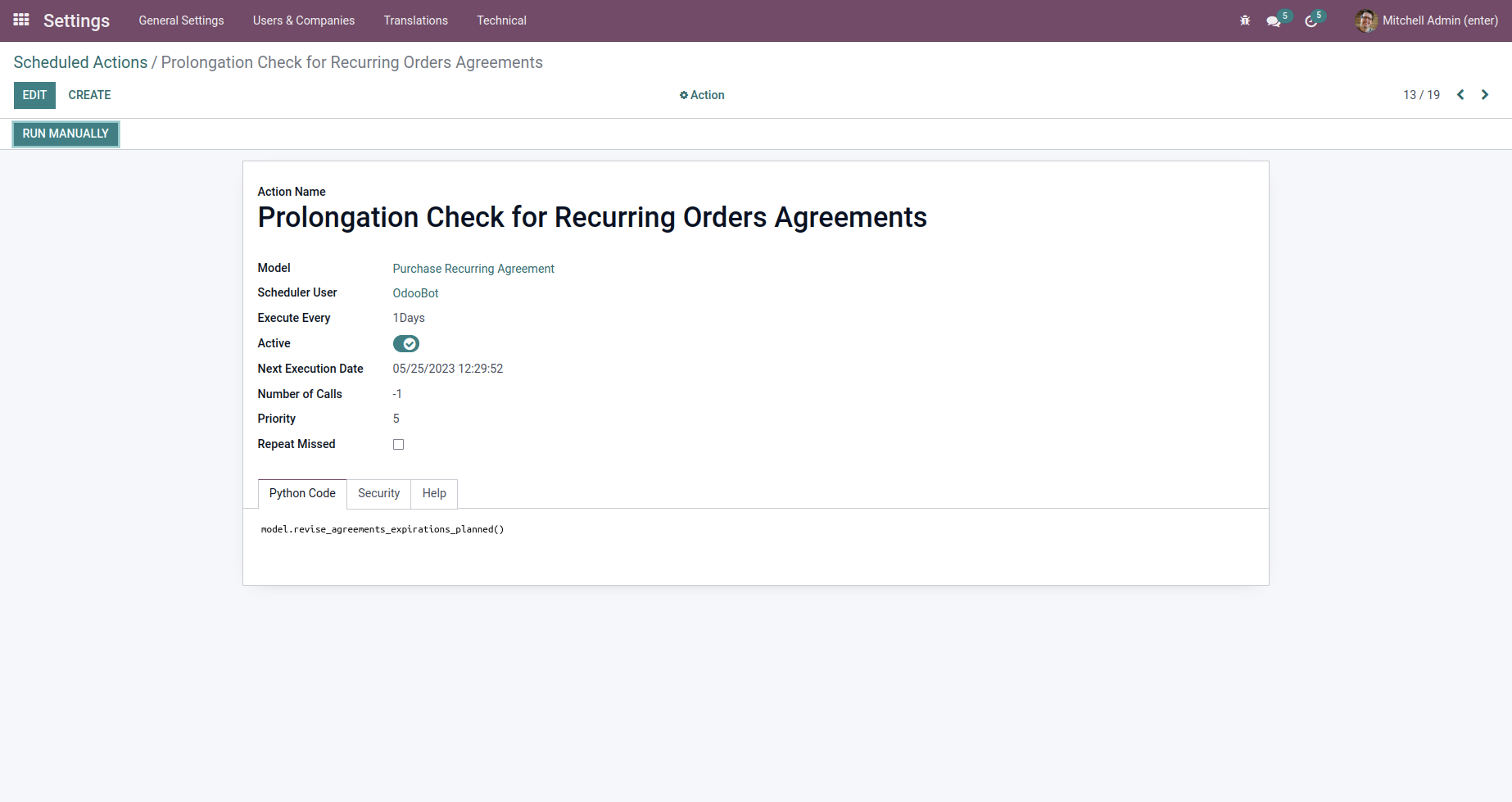Screen dimensions: 1512x802
Task: Go to the next record arrow
Action: tap(1484, 95)
